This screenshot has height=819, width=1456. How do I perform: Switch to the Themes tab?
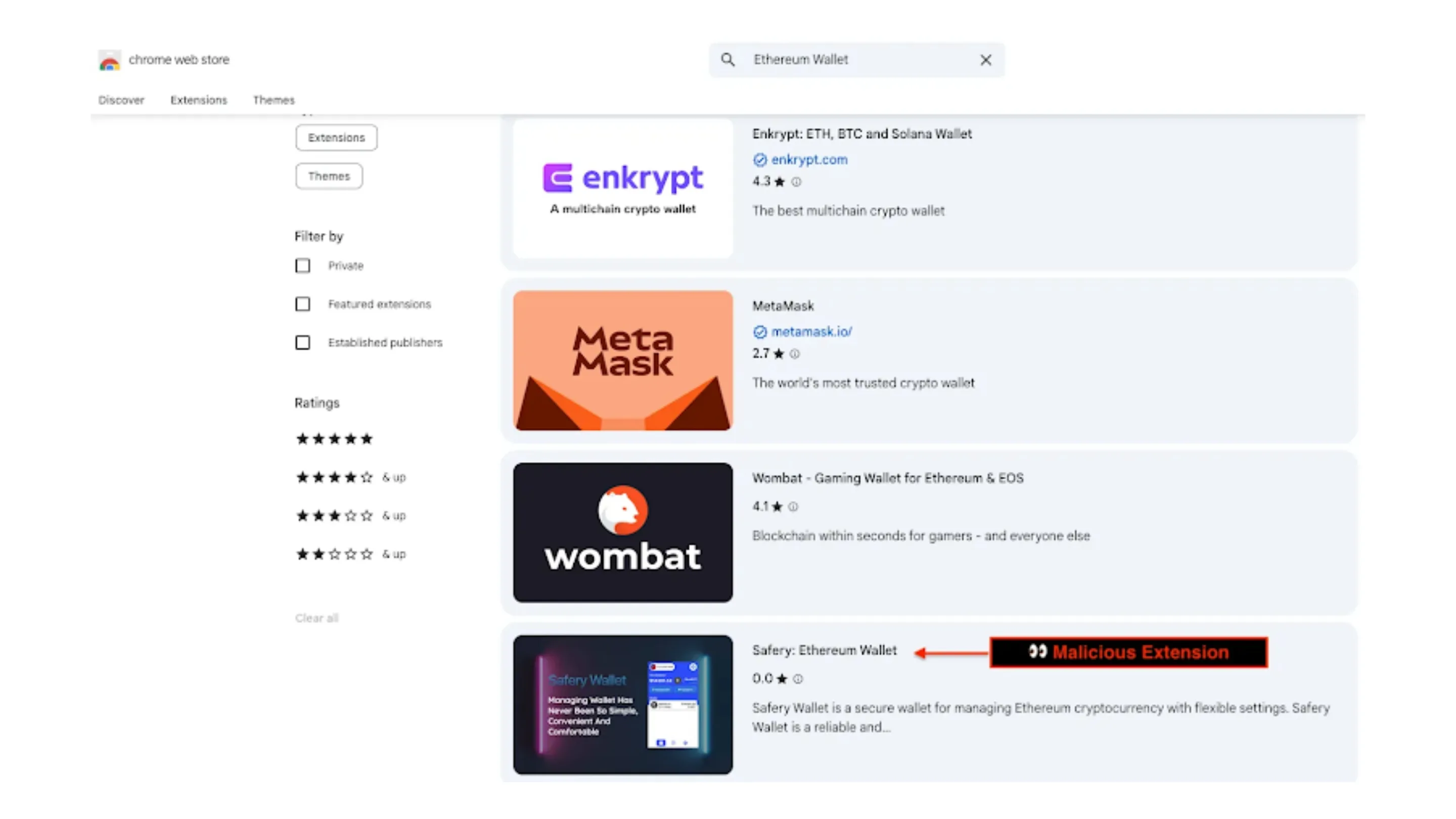[274, 100]
